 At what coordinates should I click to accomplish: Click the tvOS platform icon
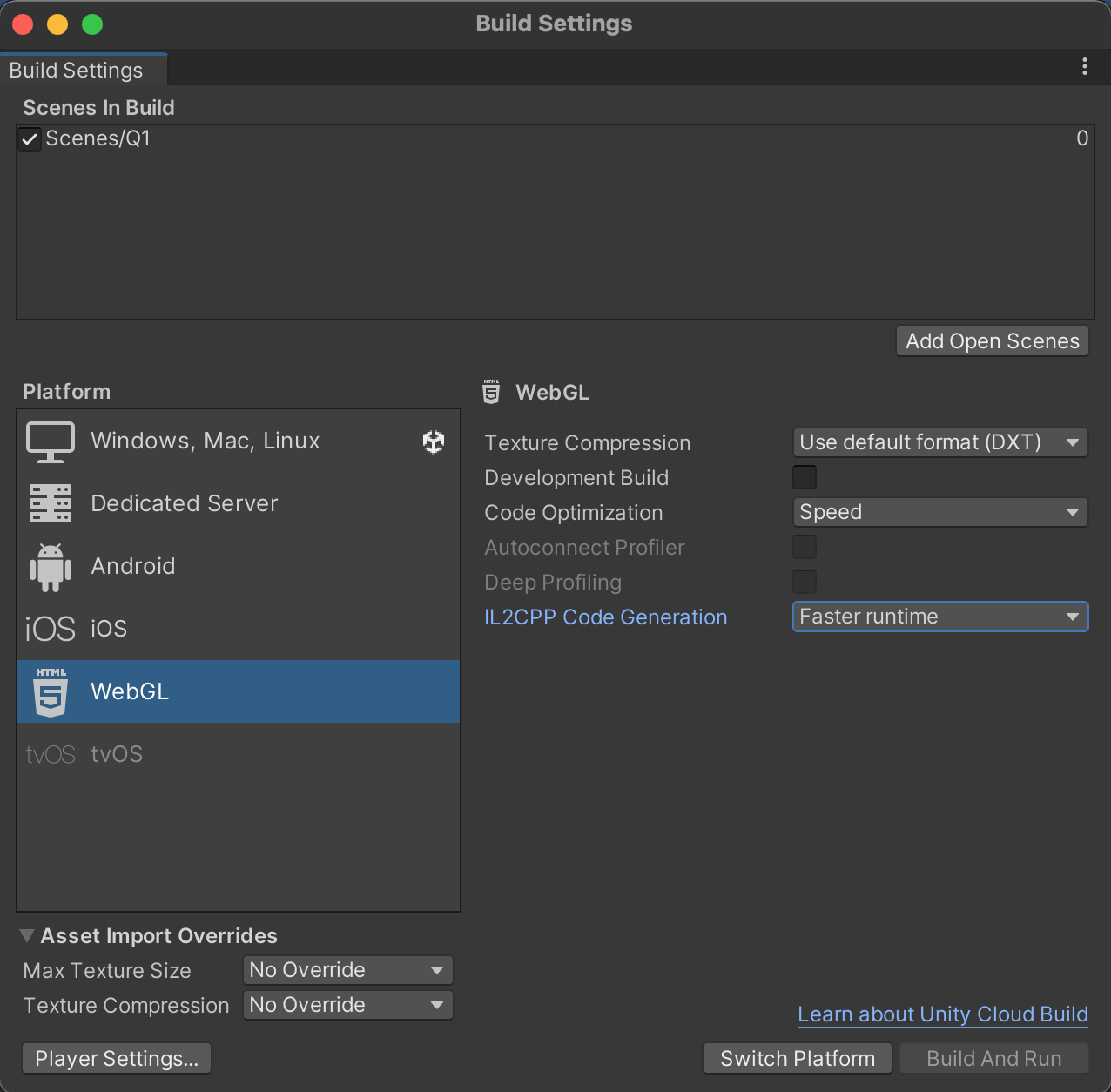click(x=50, y=754)
